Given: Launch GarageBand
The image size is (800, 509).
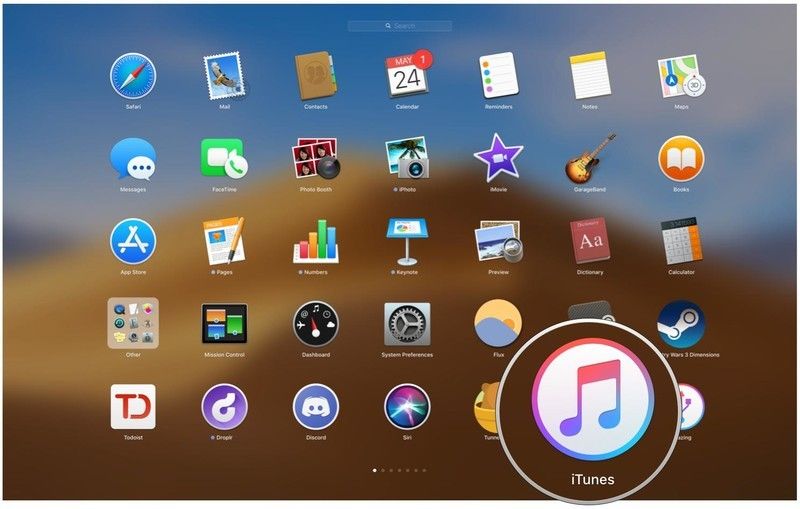Looking at the screenshot, I should [x=590, y=159].
